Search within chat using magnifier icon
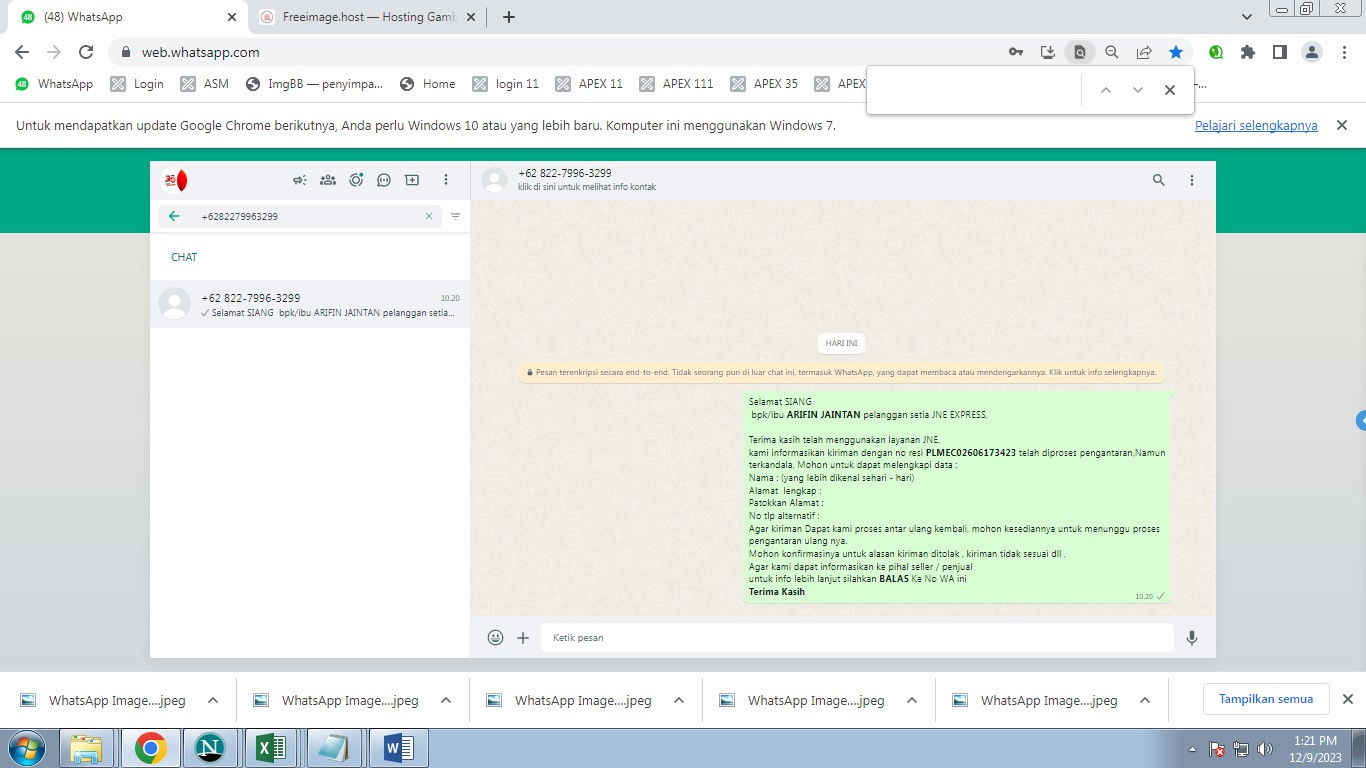Image resolution: width=1366 pixels, height=768 pixels. (x=1159, y=180)
